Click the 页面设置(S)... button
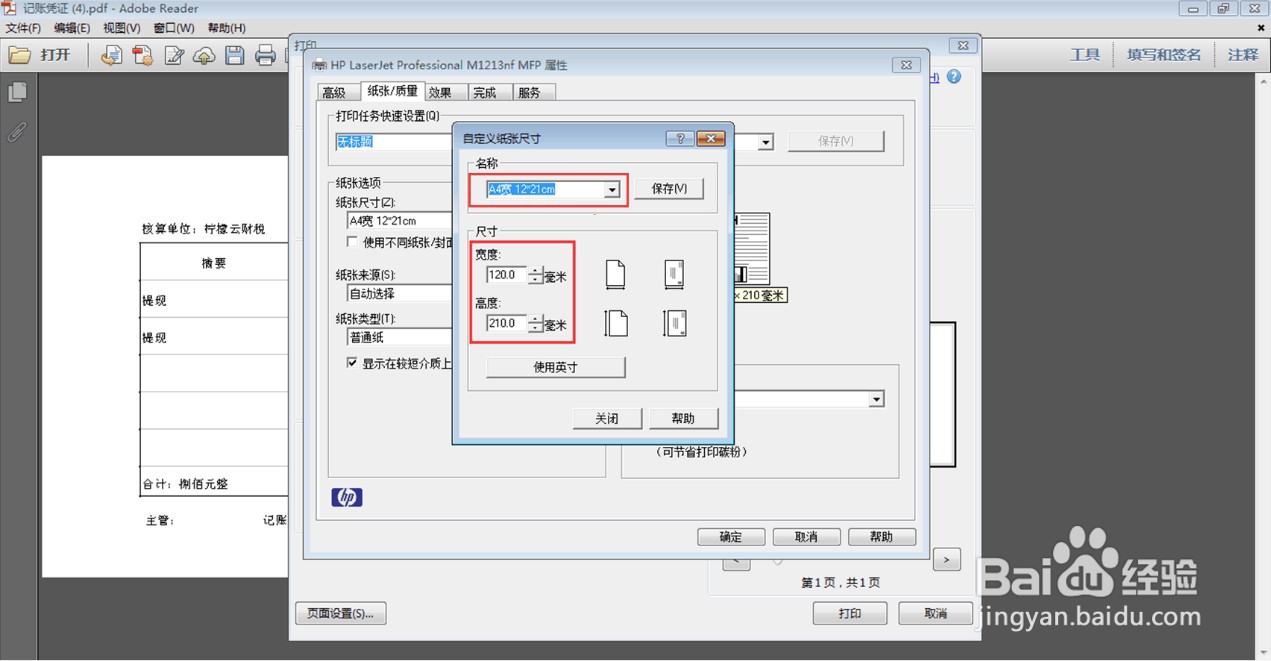The width and height of the screenshot is (1271, 661). point(341,614)
